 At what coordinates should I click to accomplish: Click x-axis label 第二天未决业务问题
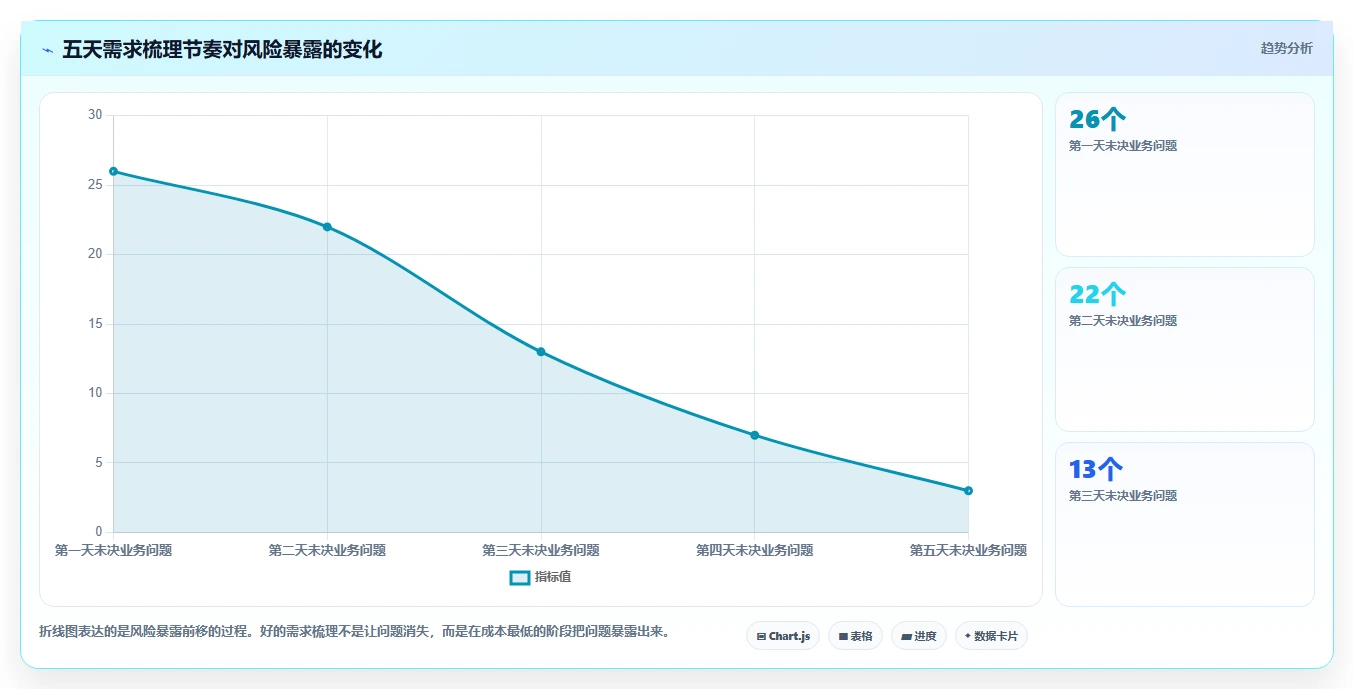327,550
